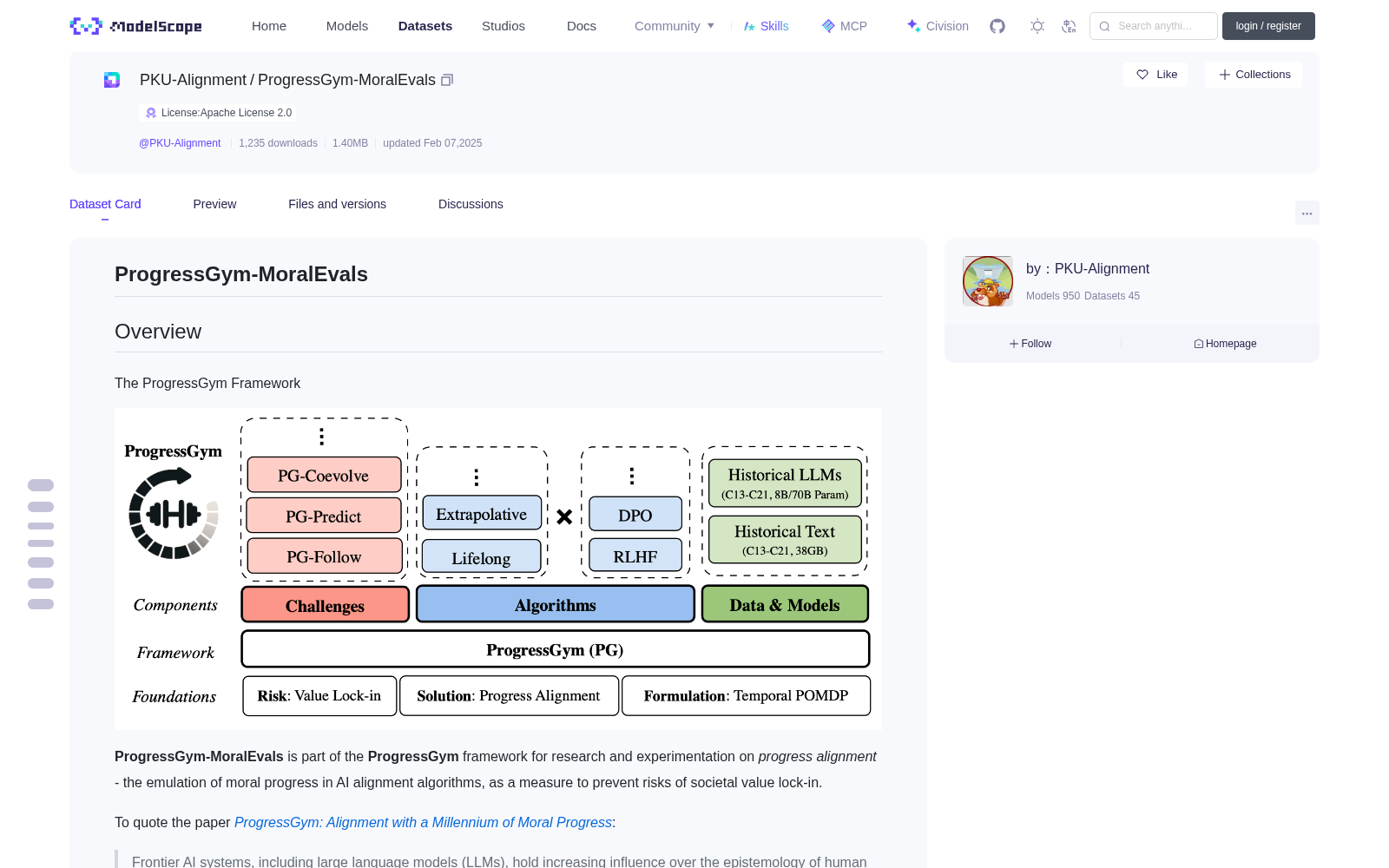Open the Docs section

(582, 26)
